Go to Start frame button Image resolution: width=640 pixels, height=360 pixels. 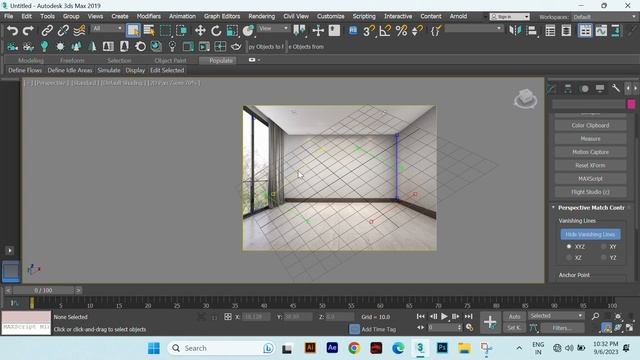[420, 316]
